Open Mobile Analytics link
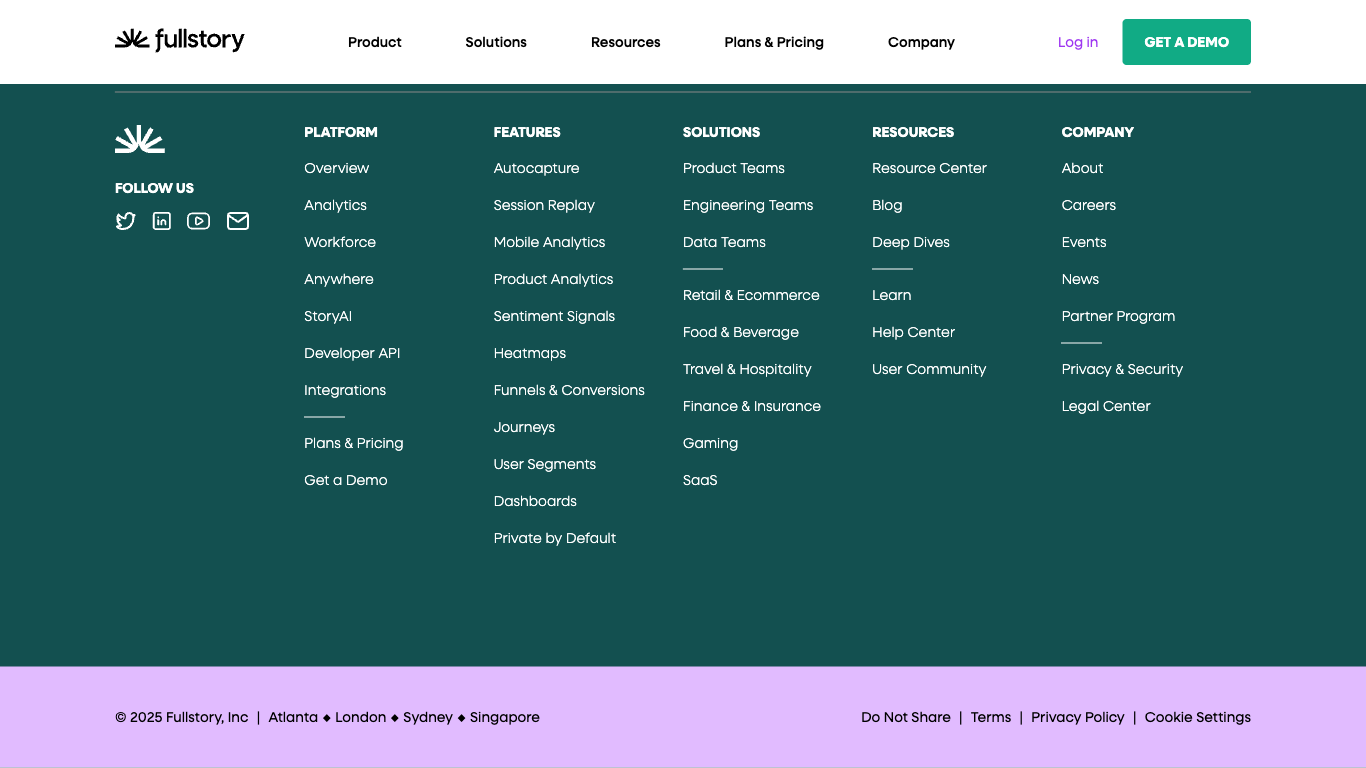This screenshot has height=768, width=1366. (549, 242)
